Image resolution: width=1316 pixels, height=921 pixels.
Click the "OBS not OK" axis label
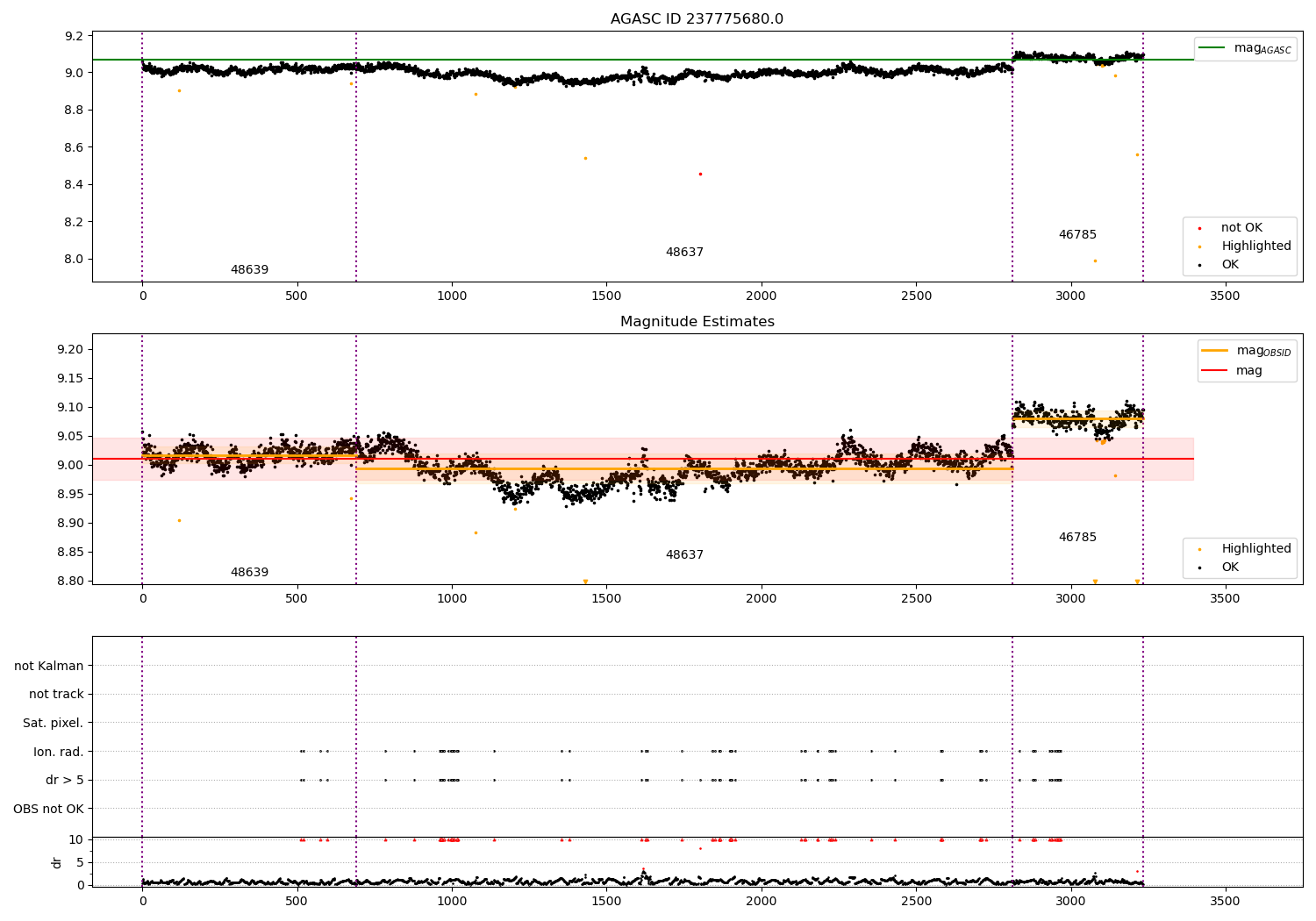tap(48, 809)
